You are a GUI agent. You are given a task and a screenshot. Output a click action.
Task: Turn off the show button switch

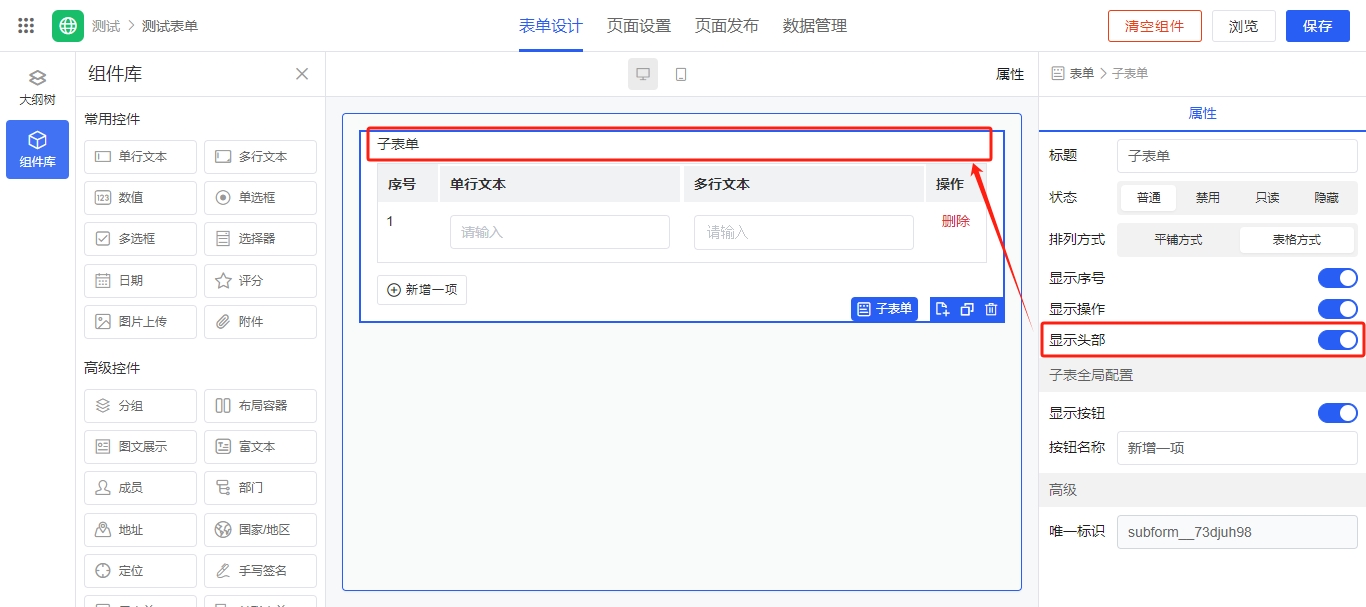tap(1337, 413)
